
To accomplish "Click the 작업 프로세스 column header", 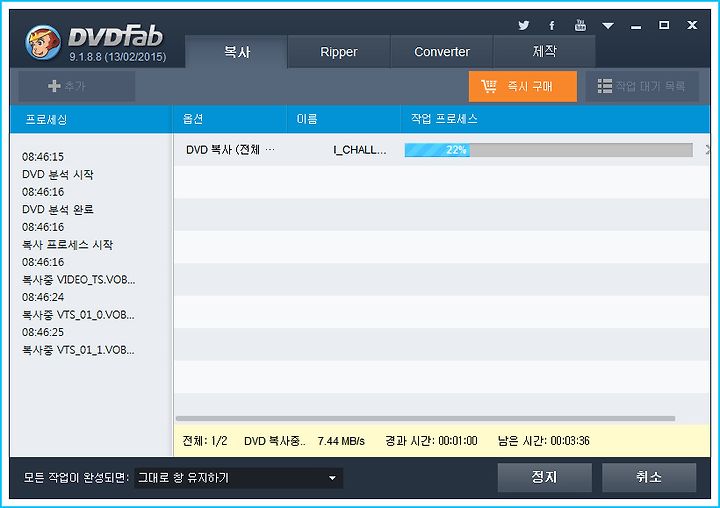I will (555, 119).
